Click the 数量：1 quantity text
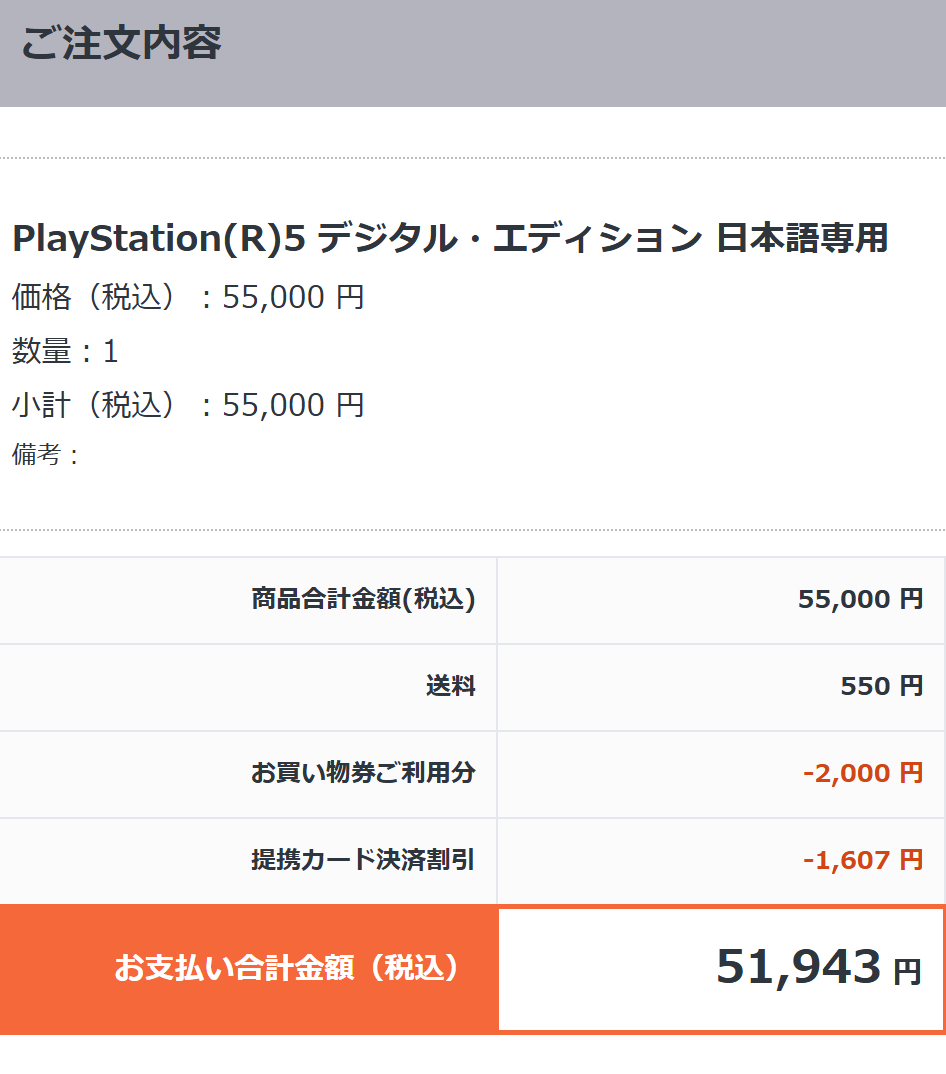Image resolution: width=946 pixels, height=1074 pixels. tap(65, 351)
